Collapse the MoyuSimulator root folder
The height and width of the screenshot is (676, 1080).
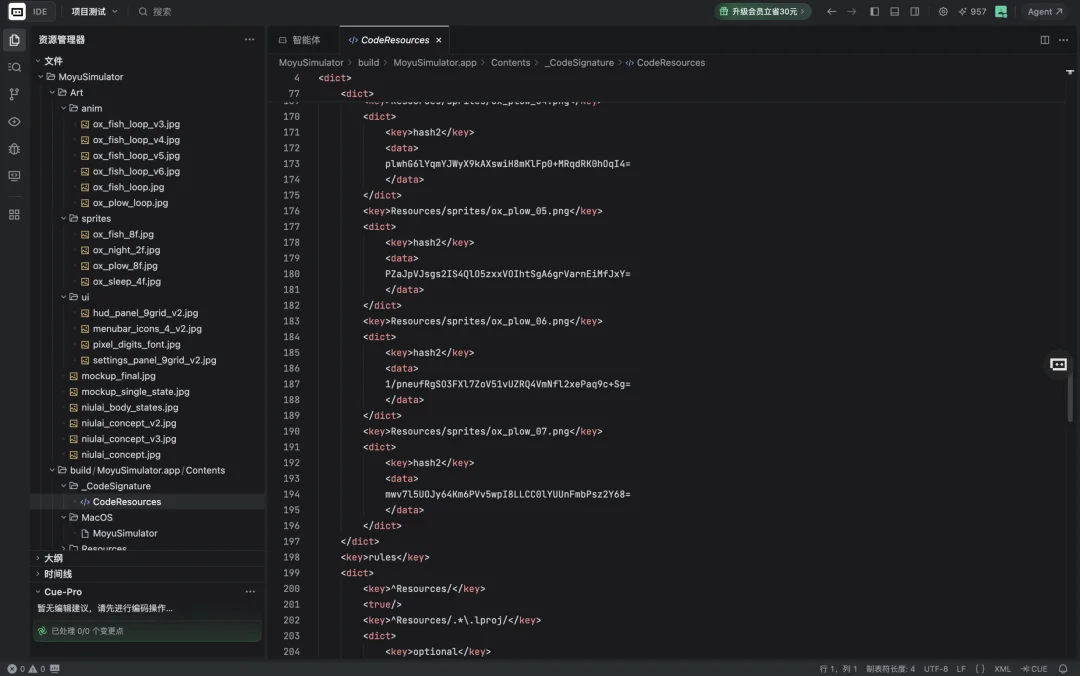pos(41,76)
